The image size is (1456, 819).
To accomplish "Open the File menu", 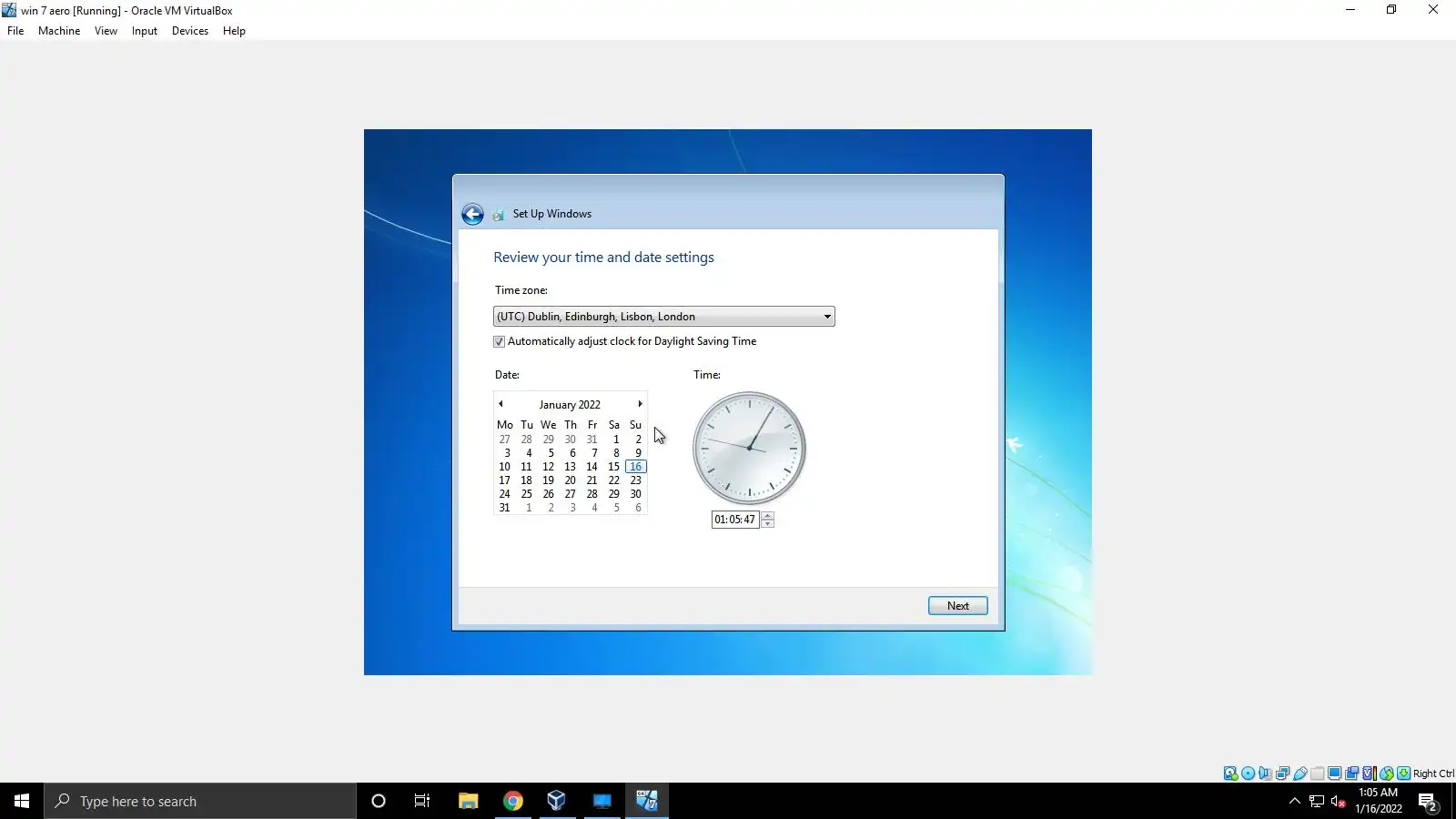I will pyautogui.click(x=15, y=31).
